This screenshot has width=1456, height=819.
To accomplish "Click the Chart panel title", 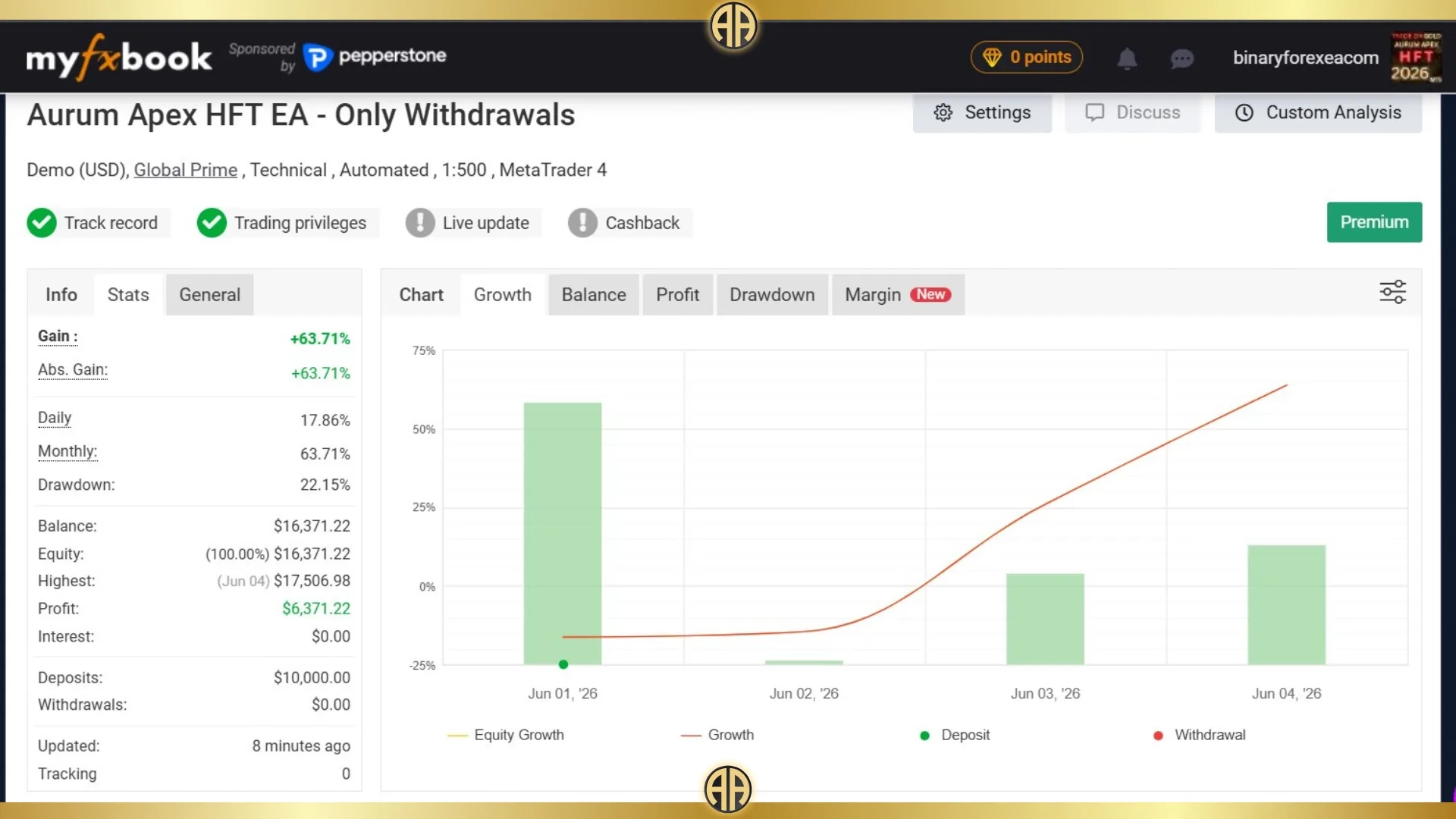I will point(422,295).
